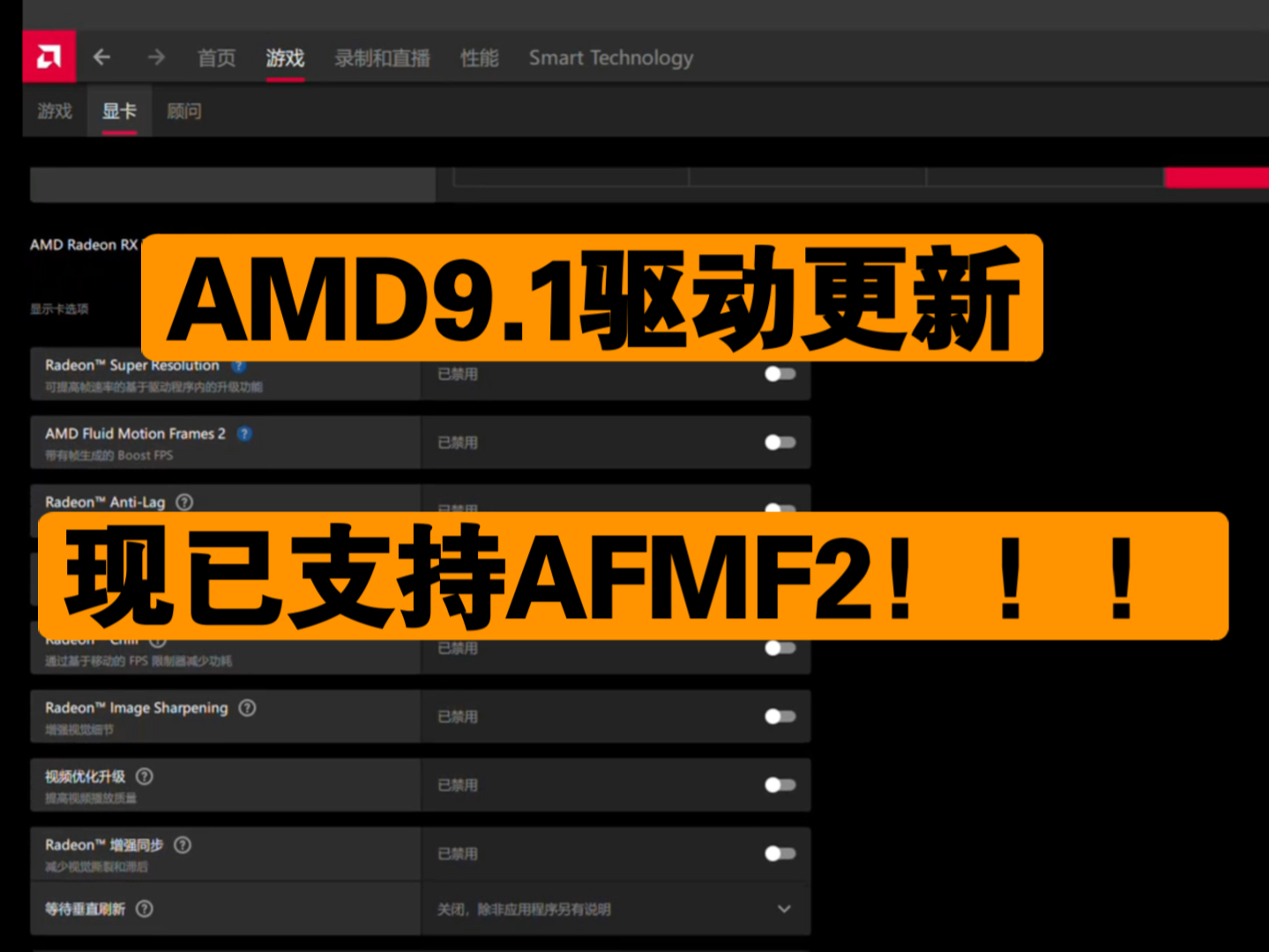The height and width of the screenshot is (952, 1269).
Task: Open the 首页 top tab
Action: point(217,58)
